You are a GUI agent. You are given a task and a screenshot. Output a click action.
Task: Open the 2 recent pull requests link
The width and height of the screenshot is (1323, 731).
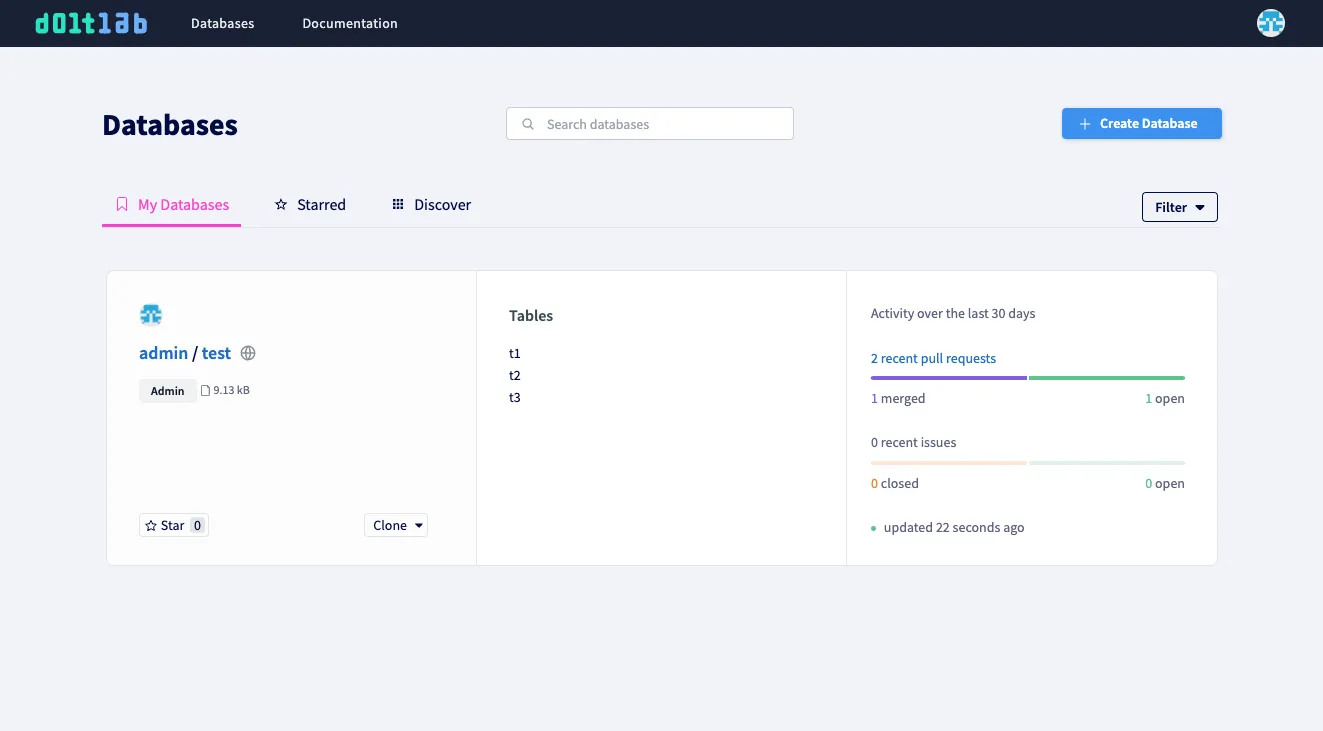click(x=933, y=358)
